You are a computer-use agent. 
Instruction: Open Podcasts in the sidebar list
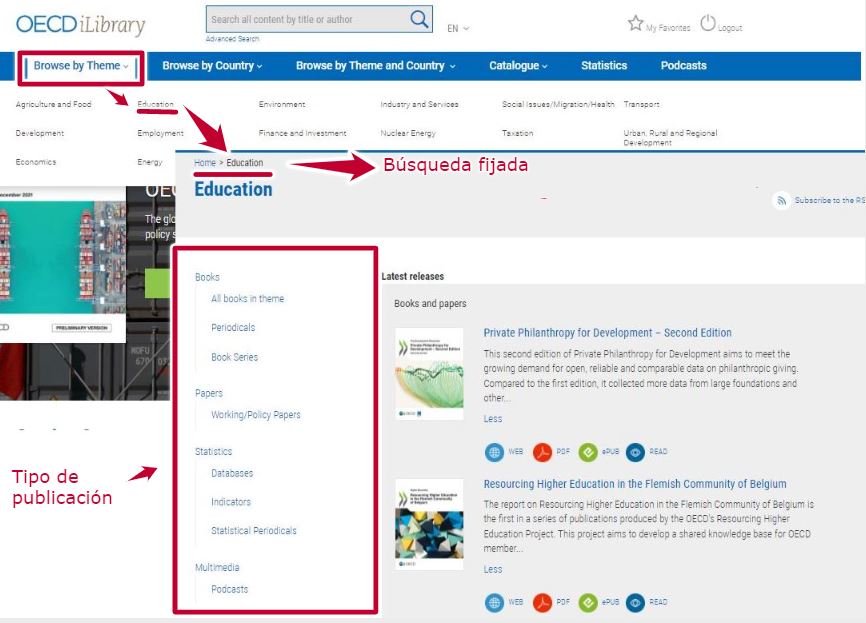pos(229,589)
